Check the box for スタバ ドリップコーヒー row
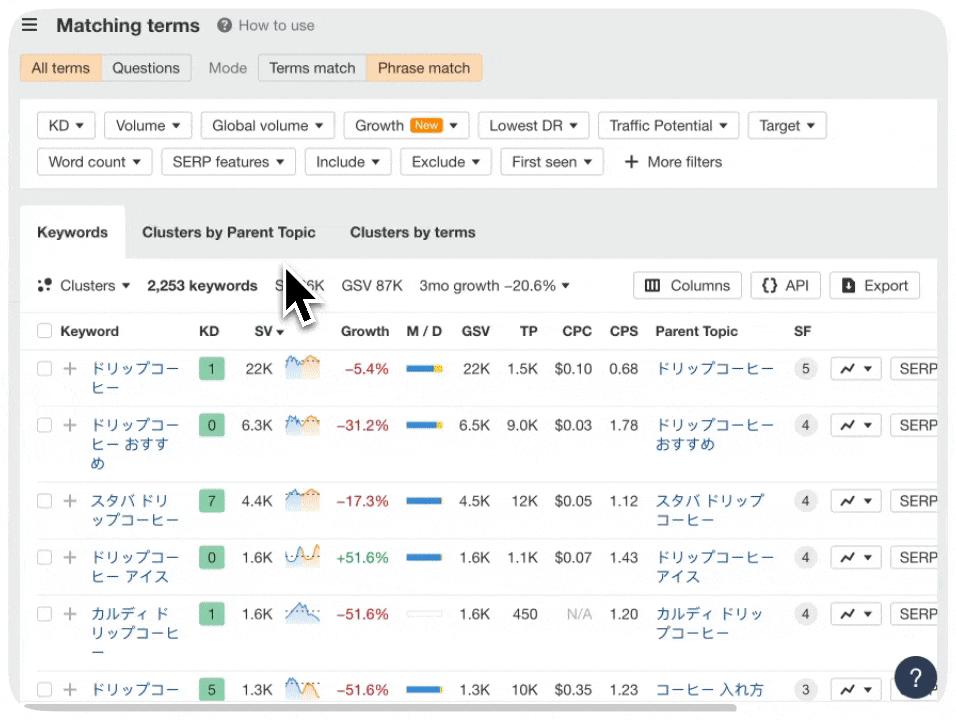Screen dimensions: 956x720 [x=44, y=501]
